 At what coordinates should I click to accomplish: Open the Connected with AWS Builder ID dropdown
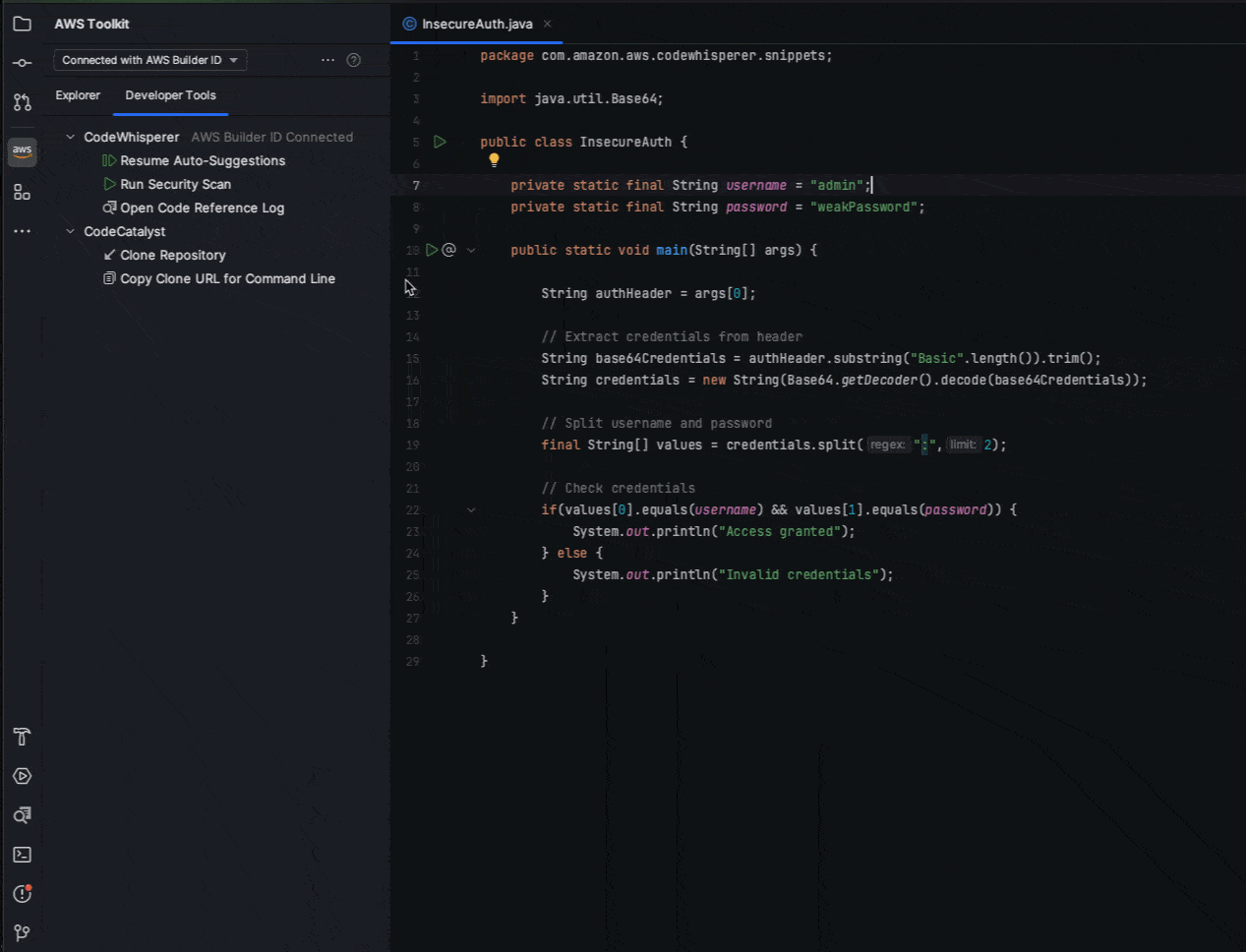click(149, 60)
